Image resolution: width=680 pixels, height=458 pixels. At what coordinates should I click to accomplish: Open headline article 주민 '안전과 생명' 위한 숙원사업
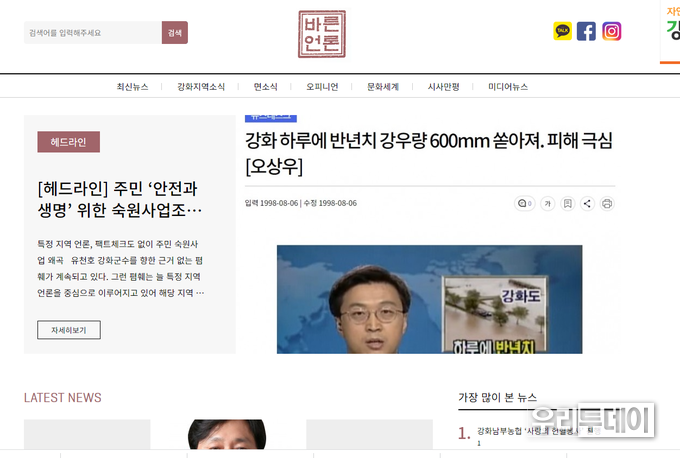[120, 199]
